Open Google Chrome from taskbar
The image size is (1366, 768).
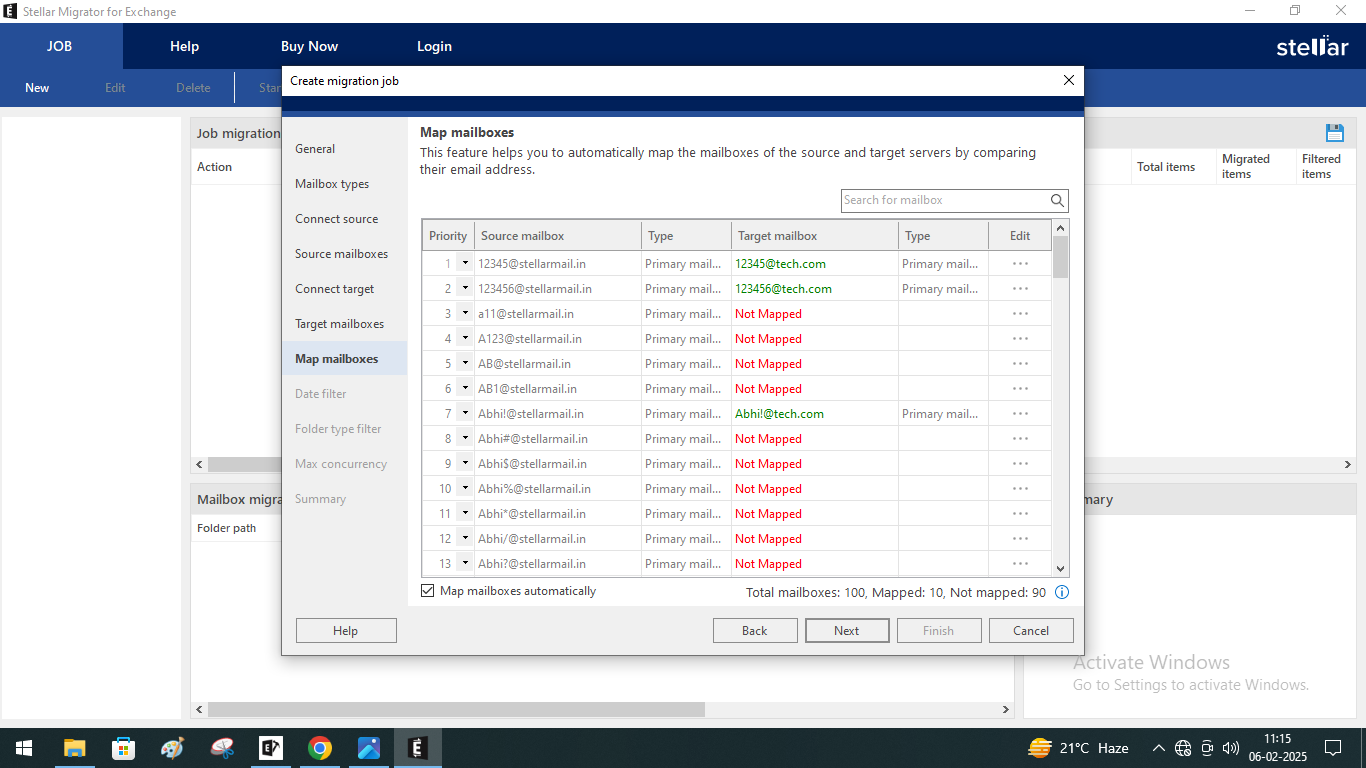[x=320, y=748]
